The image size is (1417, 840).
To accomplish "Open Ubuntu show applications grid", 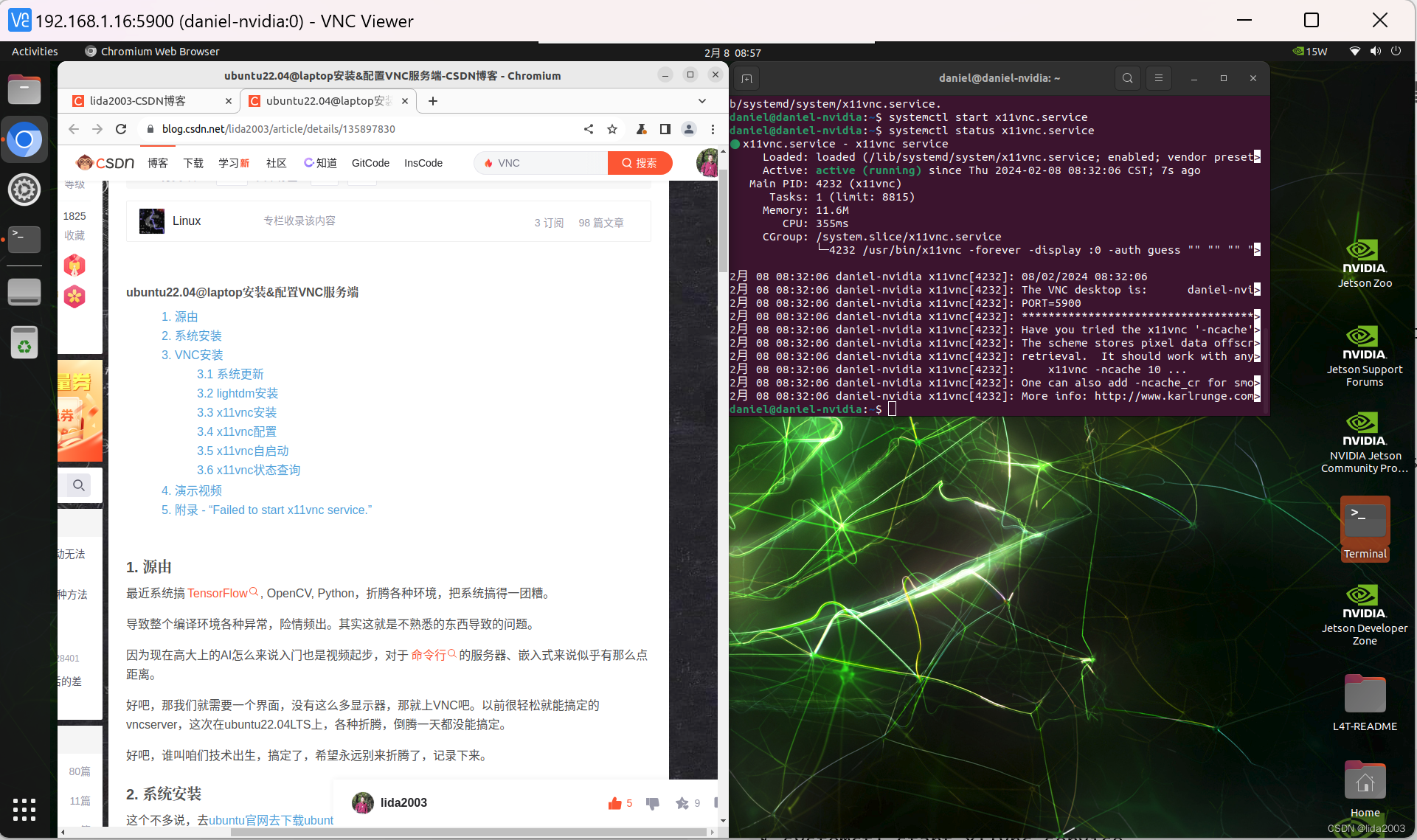I will tap(24, 809).
